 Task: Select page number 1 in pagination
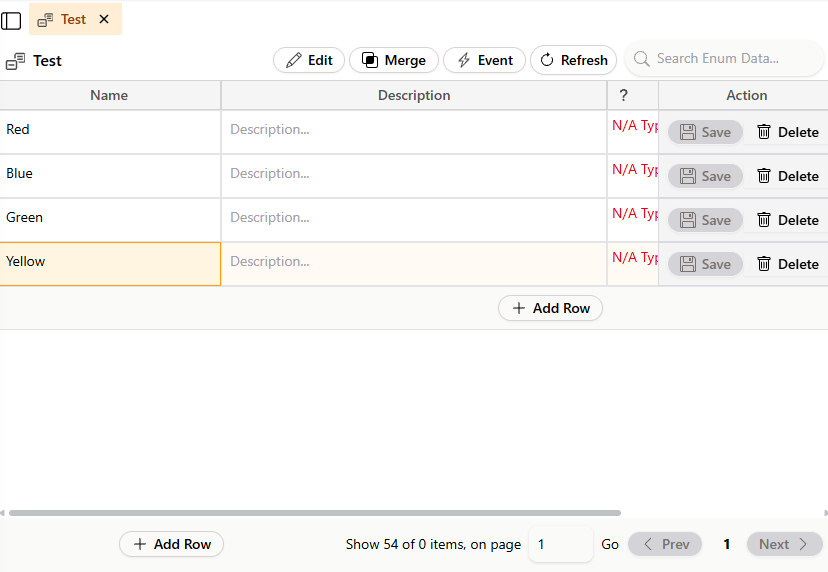pos(727,545)
